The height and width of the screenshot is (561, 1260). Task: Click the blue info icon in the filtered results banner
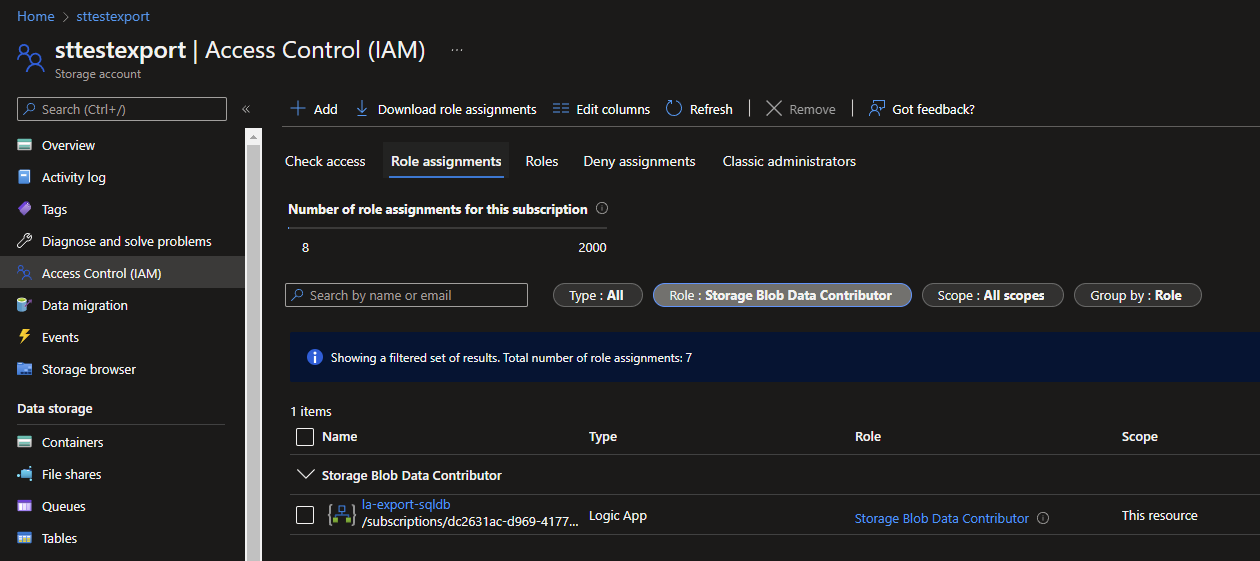pos(315,357)
